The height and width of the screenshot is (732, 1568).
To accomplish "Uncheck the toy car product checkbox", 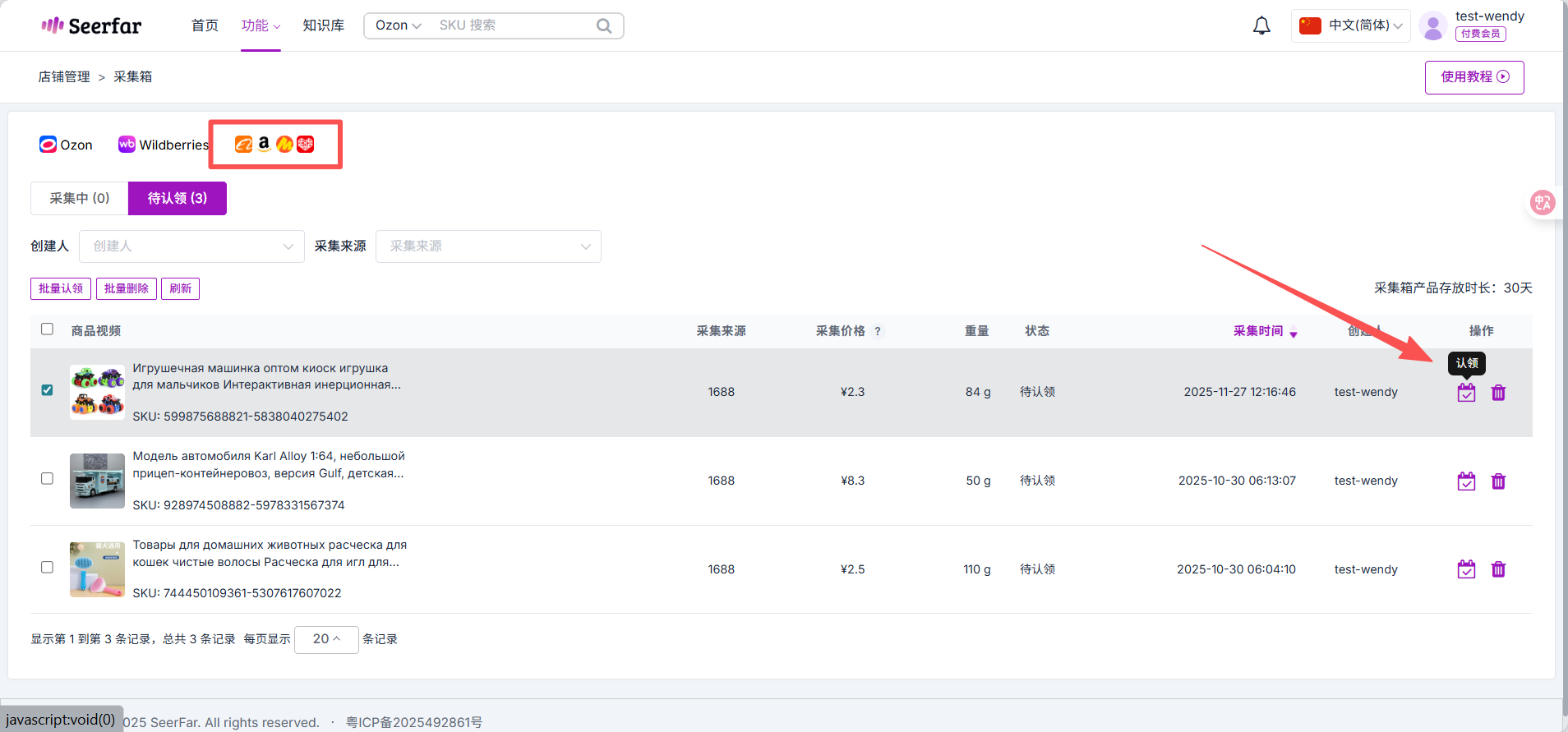I will [x=47, y=389].
